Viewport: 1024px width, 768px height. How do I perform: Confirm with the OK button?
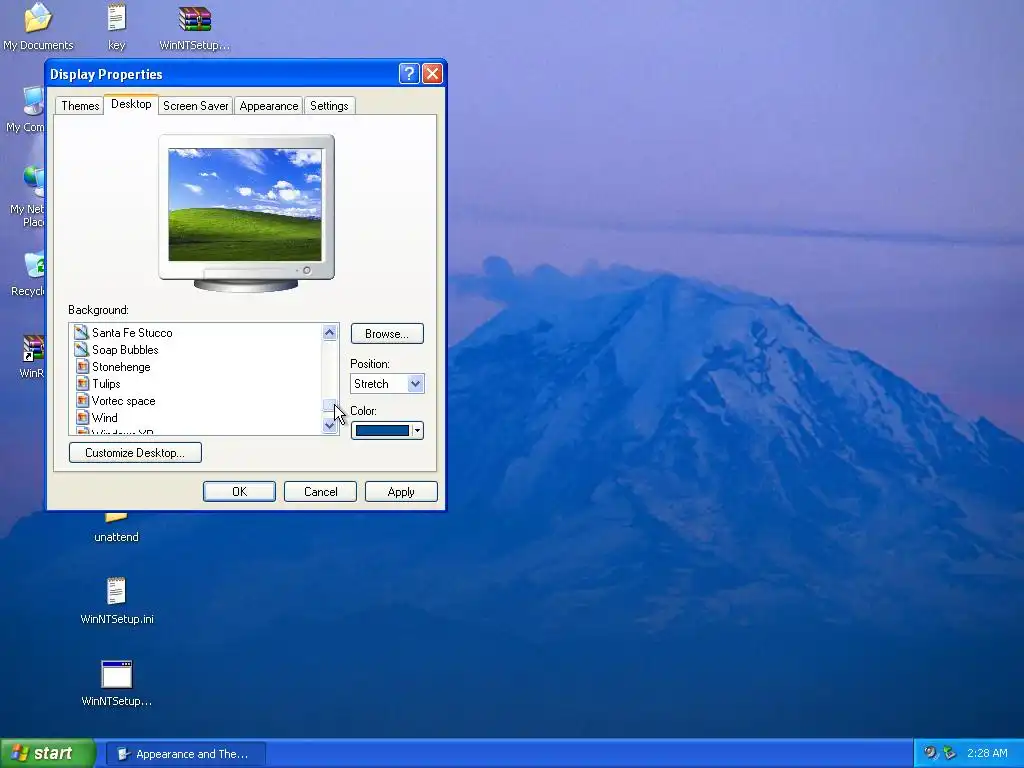[x=239, y=492]
